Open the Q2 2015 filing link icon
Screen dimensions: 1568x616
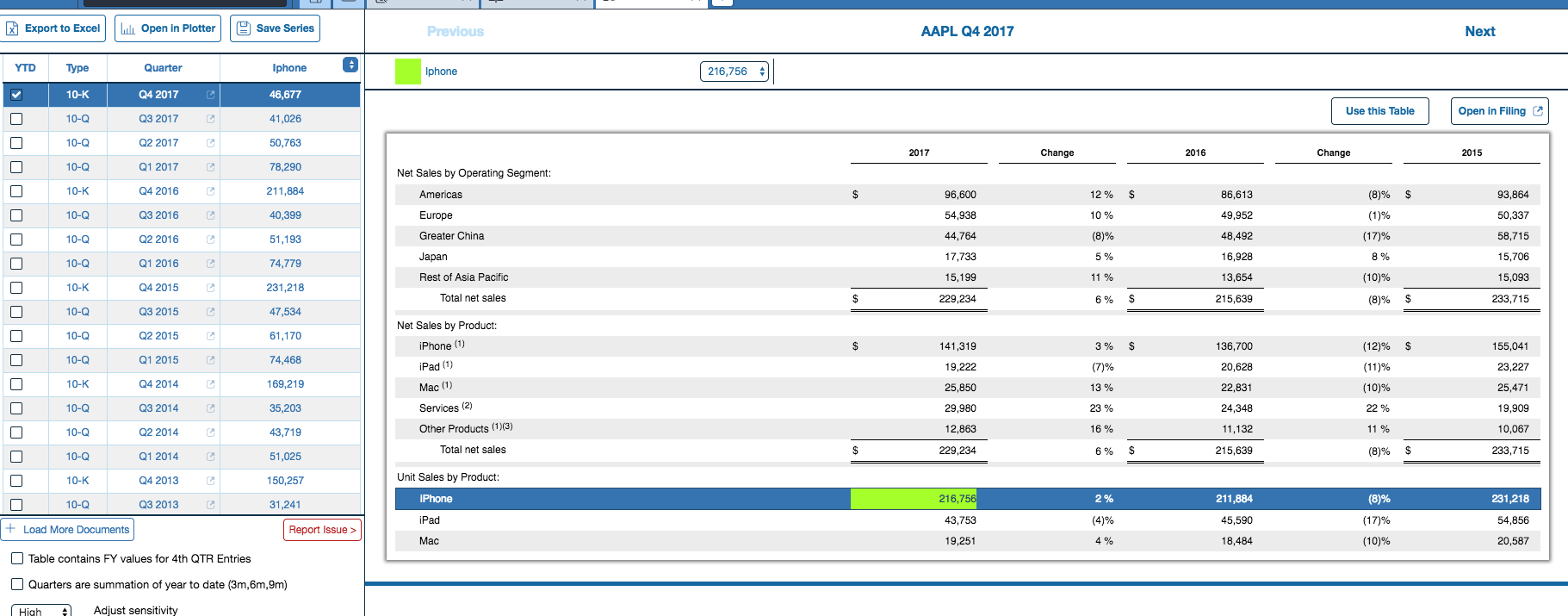pyautogui.click(x=210, y=336)
